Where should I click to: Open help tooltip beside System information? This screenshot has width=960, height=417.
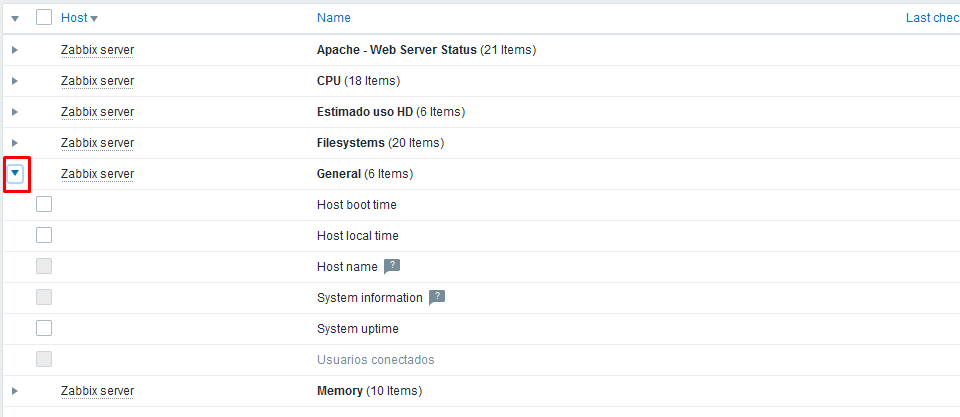437,298
